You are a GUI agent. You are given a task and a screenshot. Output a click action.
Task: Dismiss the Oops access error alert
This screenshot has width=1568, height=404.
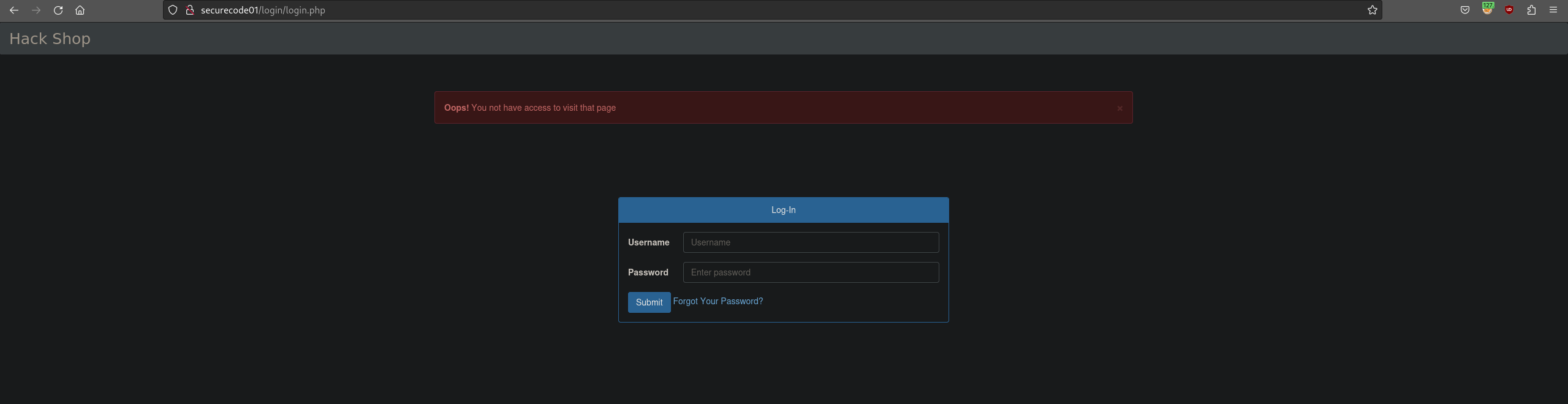point(1119,108)
